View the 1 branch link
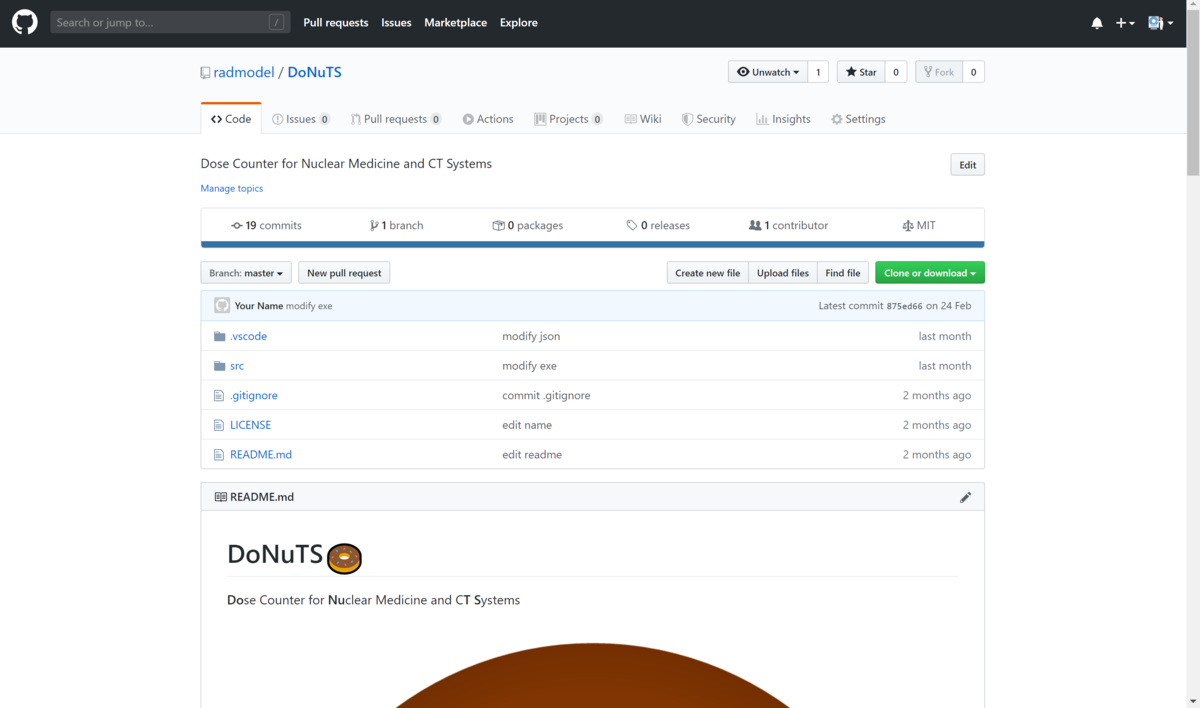Screen dimensions: 1200x708 pyautogui.click(x=396, y=225)
